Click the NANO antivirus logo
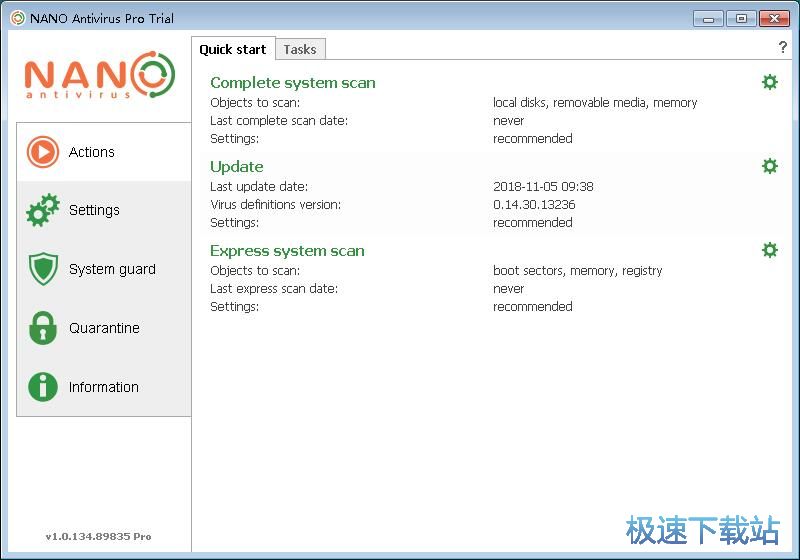This screenshot has width=800, height=560. click(x=100, y=74)
